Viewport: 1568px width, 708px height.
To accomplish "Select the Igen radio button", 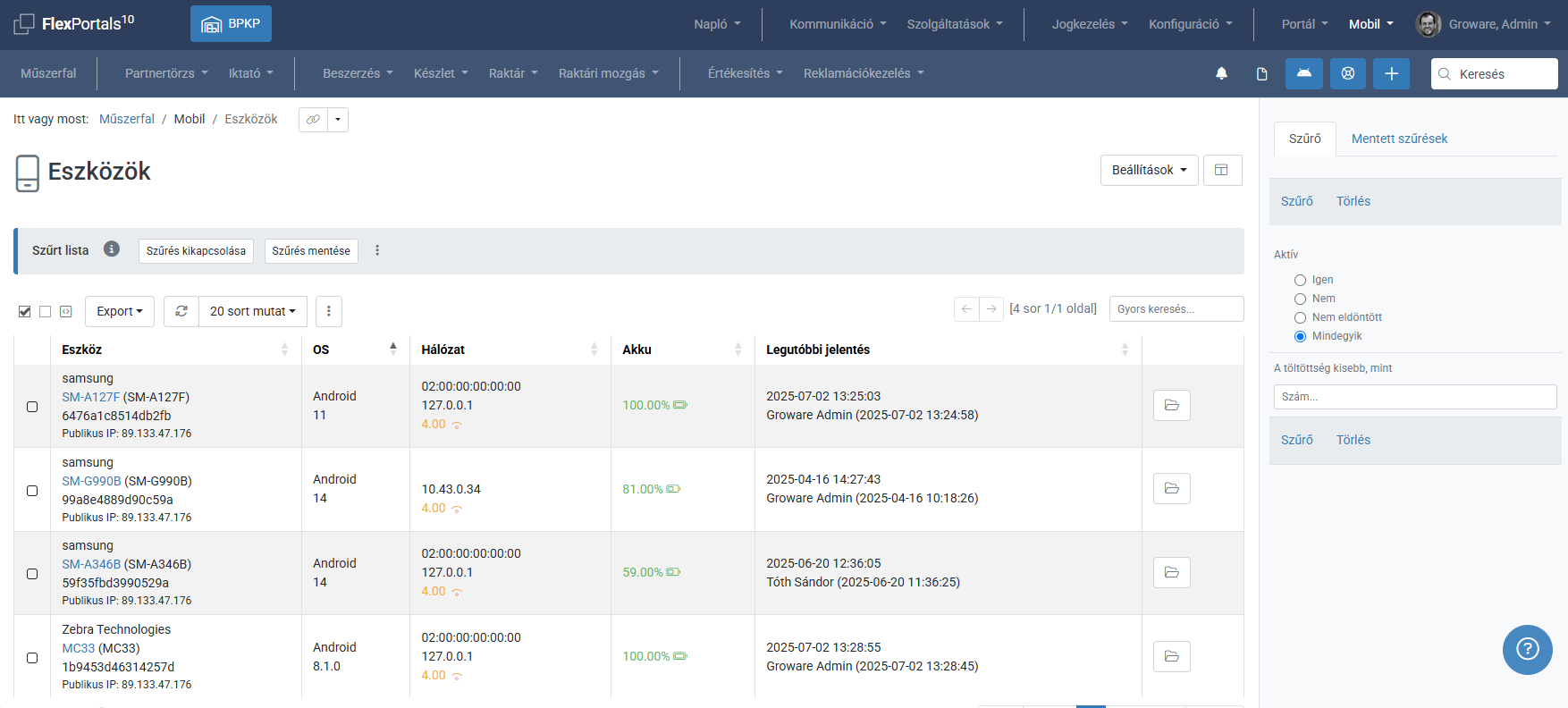I will (1301, 280).
